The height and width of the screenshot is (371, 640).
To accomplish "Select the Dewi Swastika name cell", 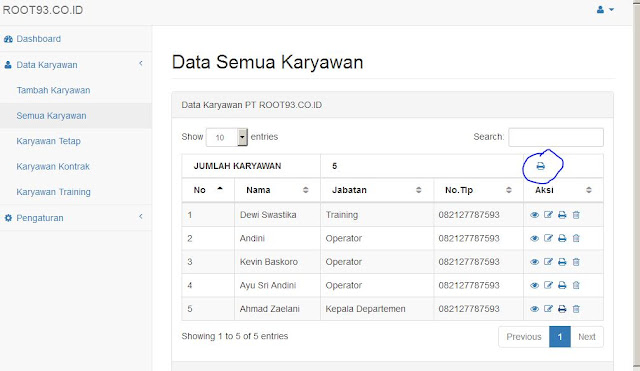I will pos(278,215).
